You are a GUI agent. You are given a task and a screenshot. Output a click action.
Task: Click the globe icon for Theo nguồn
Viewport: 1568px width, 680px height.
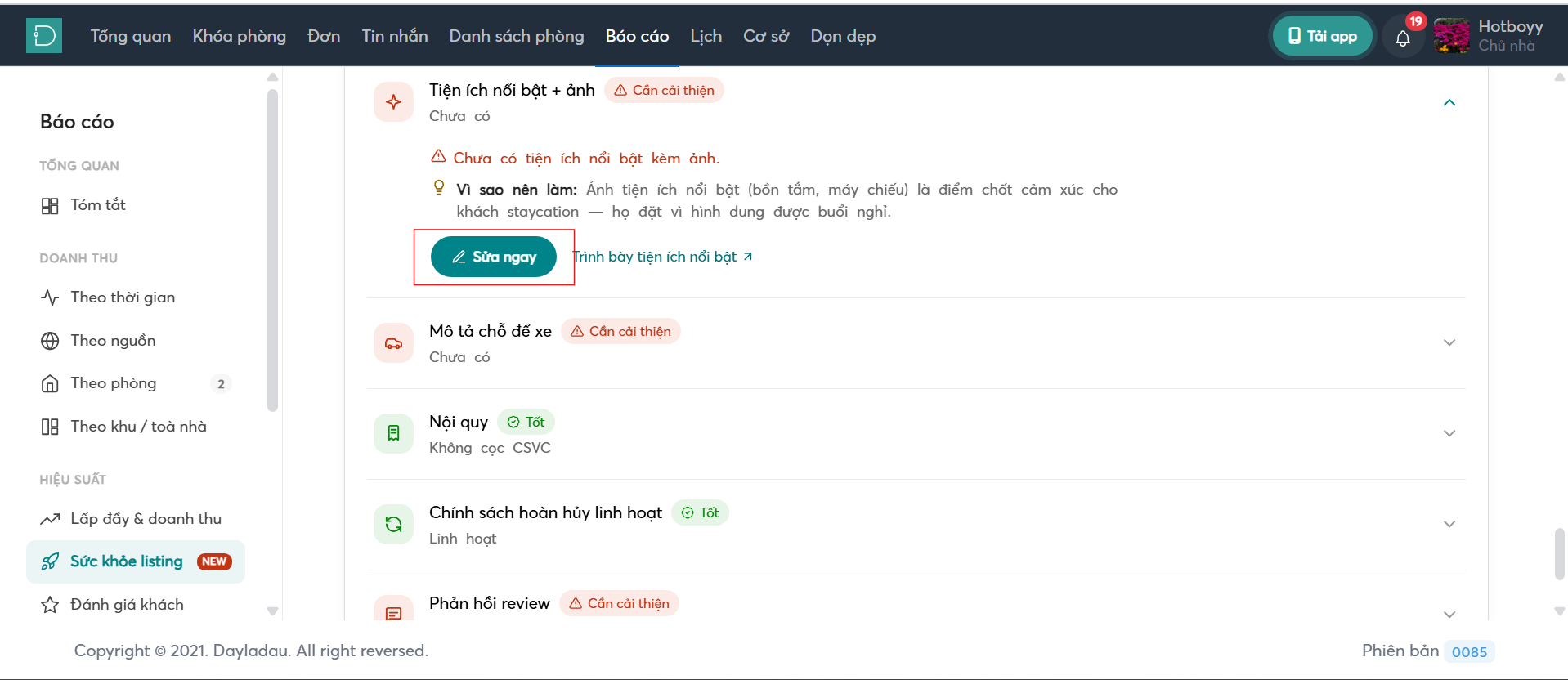(x=50, y=341)
